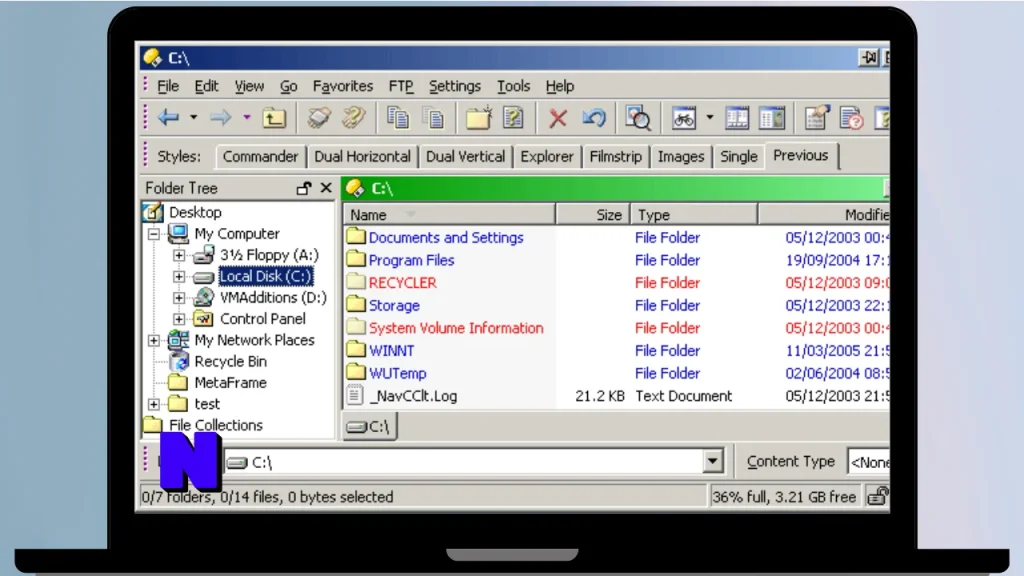
Task: Open the Help menu
Action: [560, 86]
